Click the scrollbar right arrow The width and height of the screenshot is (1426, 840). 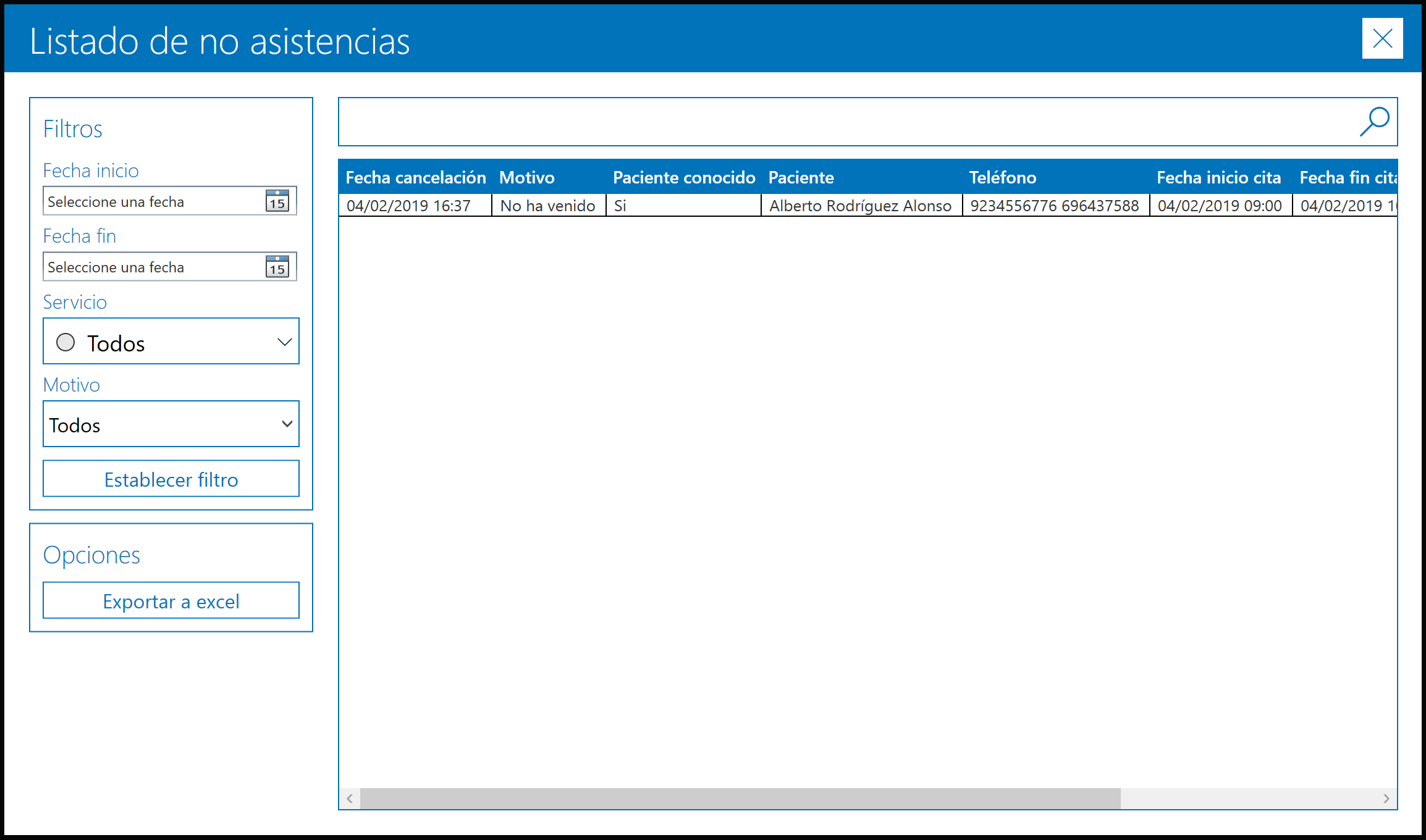pyautogui.click(x=1386, y=798)
